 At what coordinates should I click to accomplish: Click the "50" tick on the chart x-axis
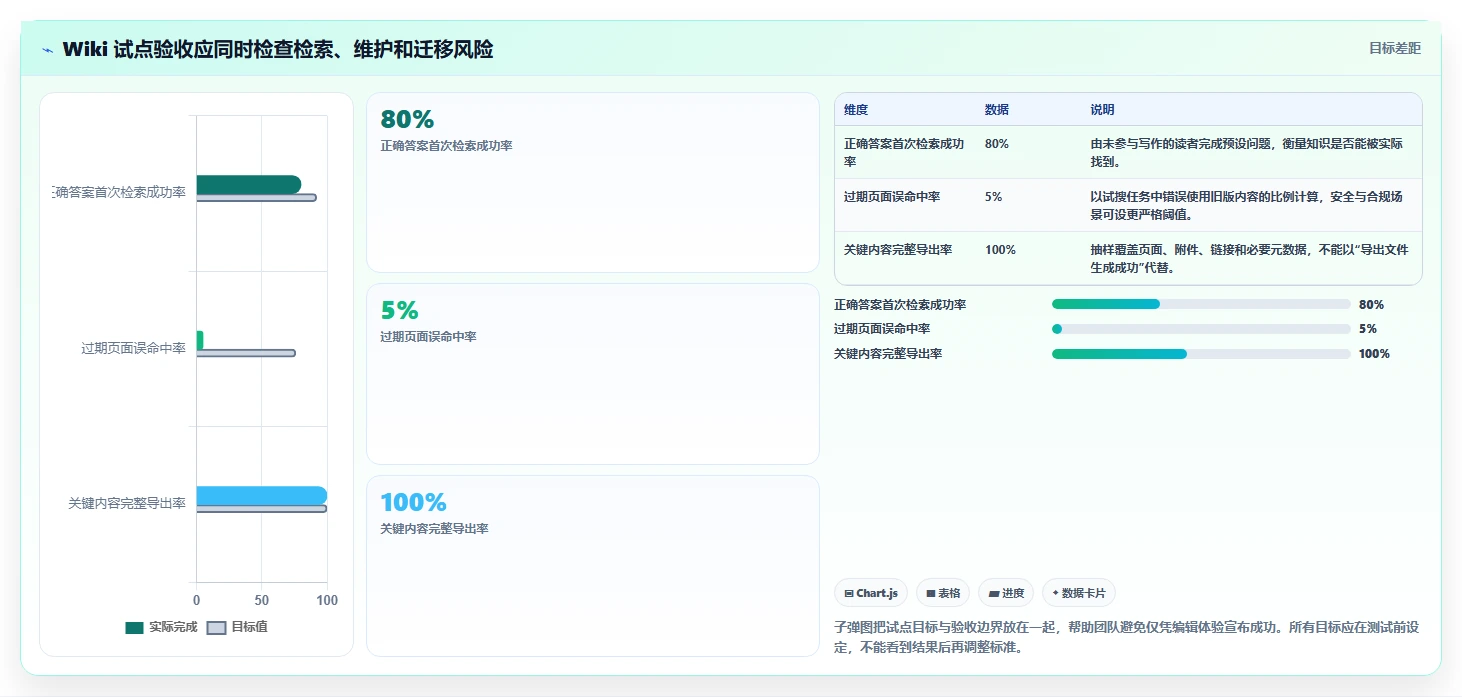(x=262, y=600)
